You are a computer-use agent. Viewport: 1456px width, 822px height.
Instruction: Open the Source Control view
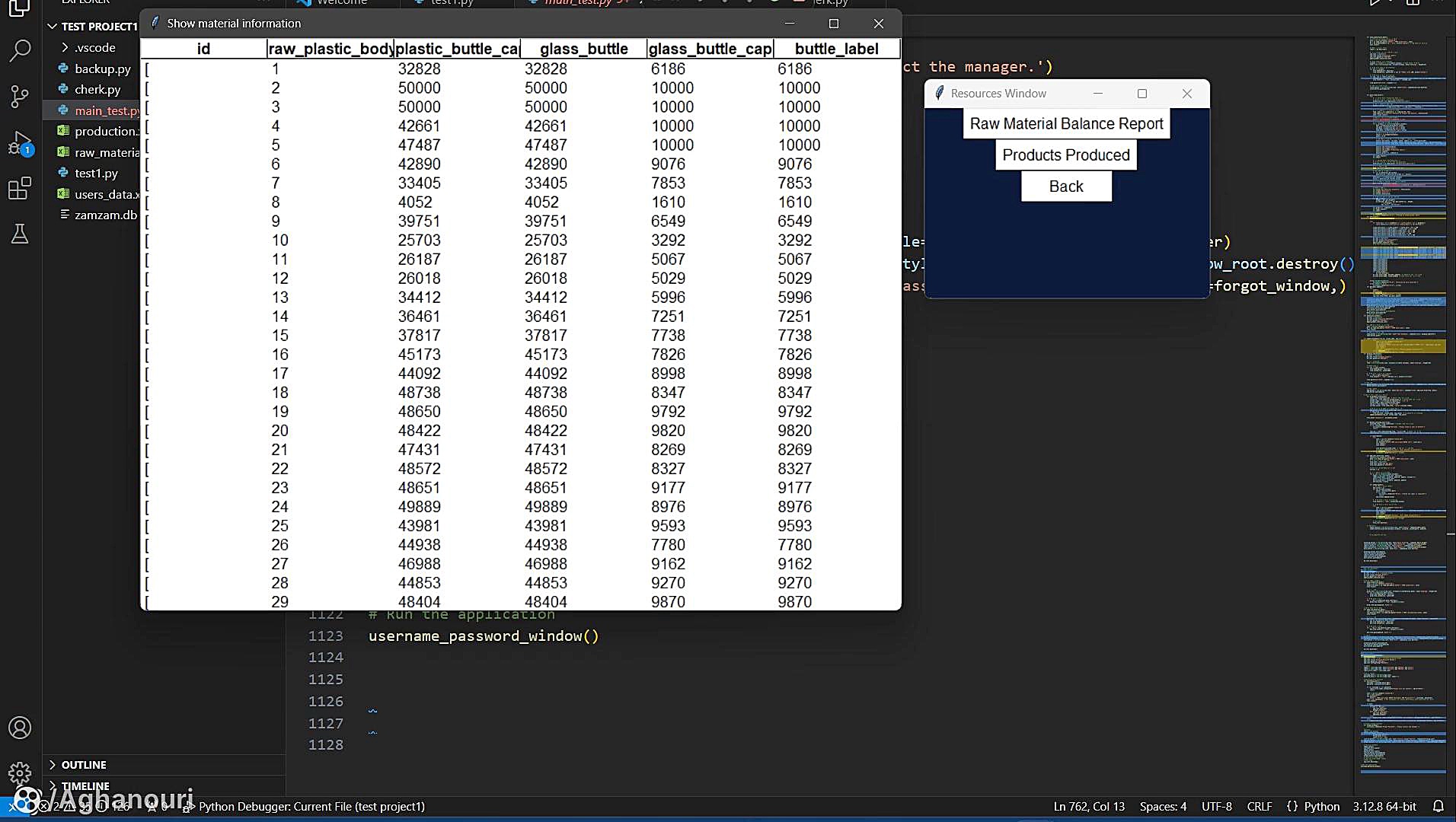click(x=20, y=96)
